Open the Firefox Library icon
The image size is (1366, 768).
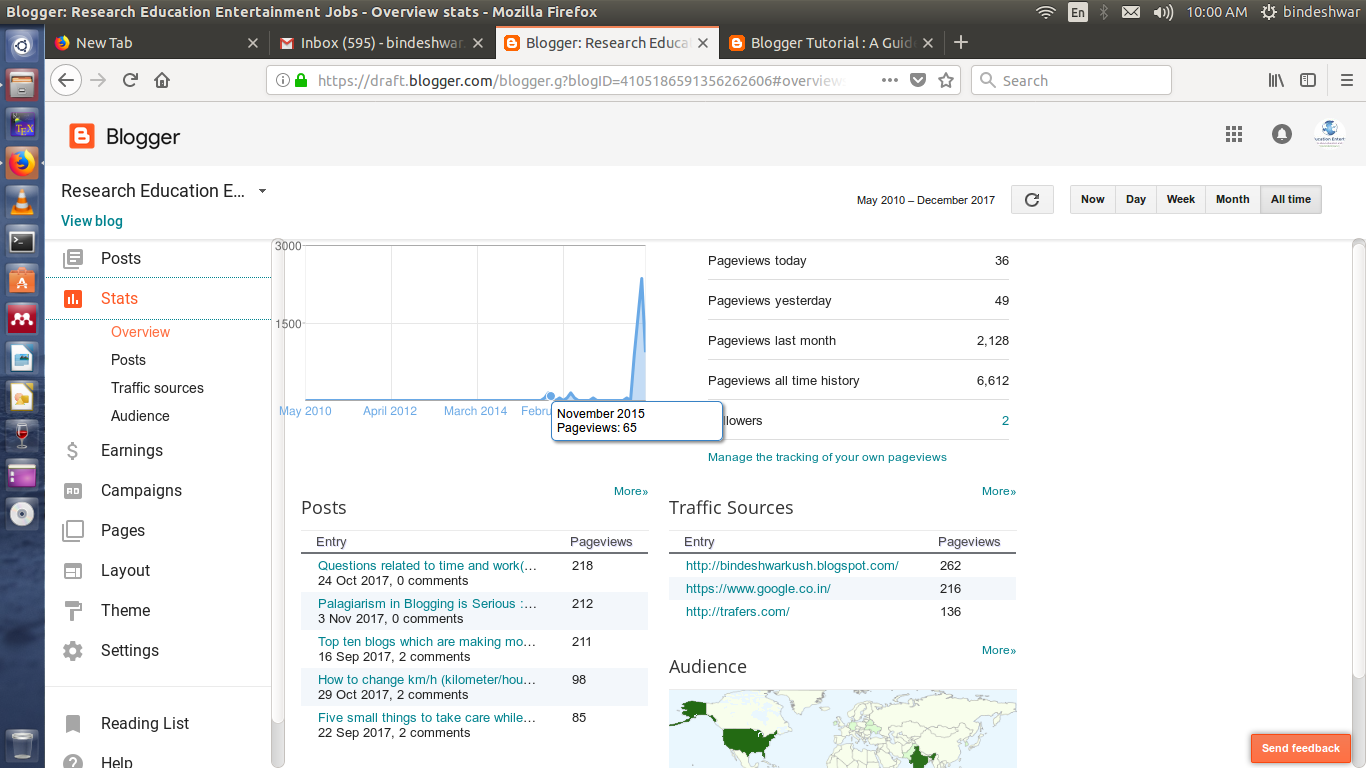1276,81
